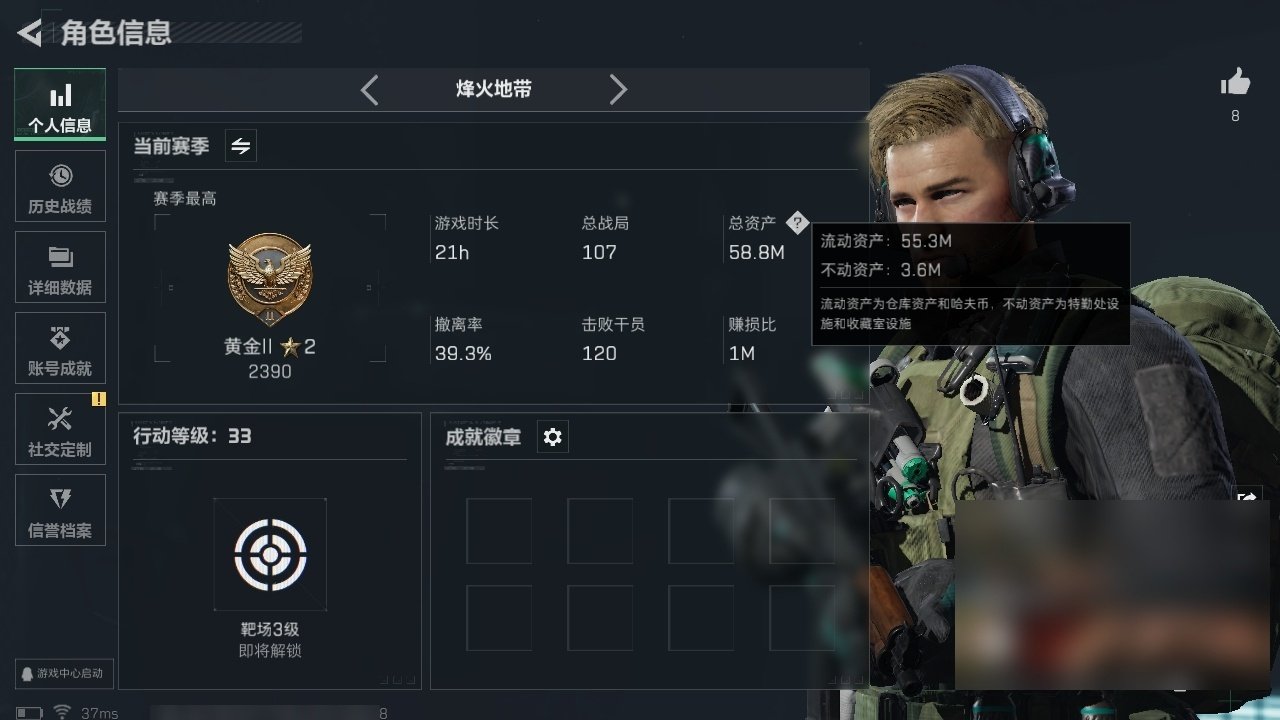Viewport: 1280px width, 720px height.
Task: Select the last bottom-row badge slot
Action: coord(802,618)
